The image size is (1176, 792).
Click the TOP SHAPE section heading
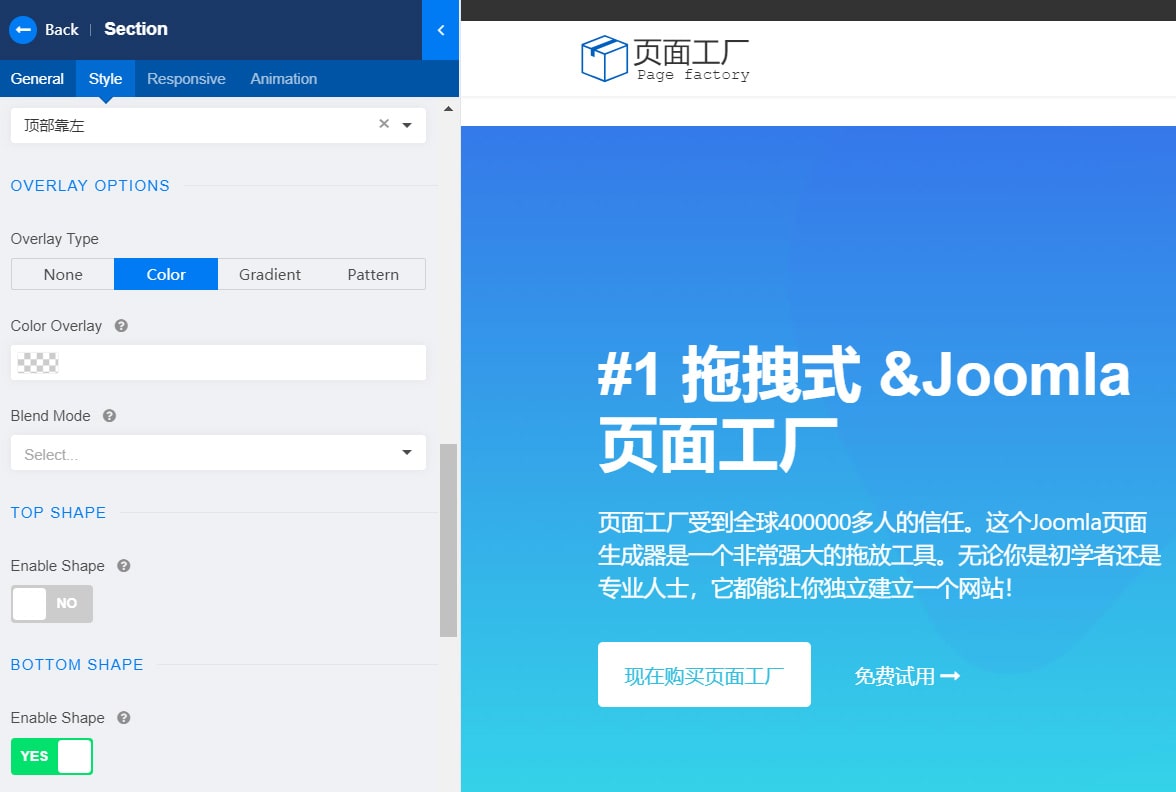tap(58, 512)
